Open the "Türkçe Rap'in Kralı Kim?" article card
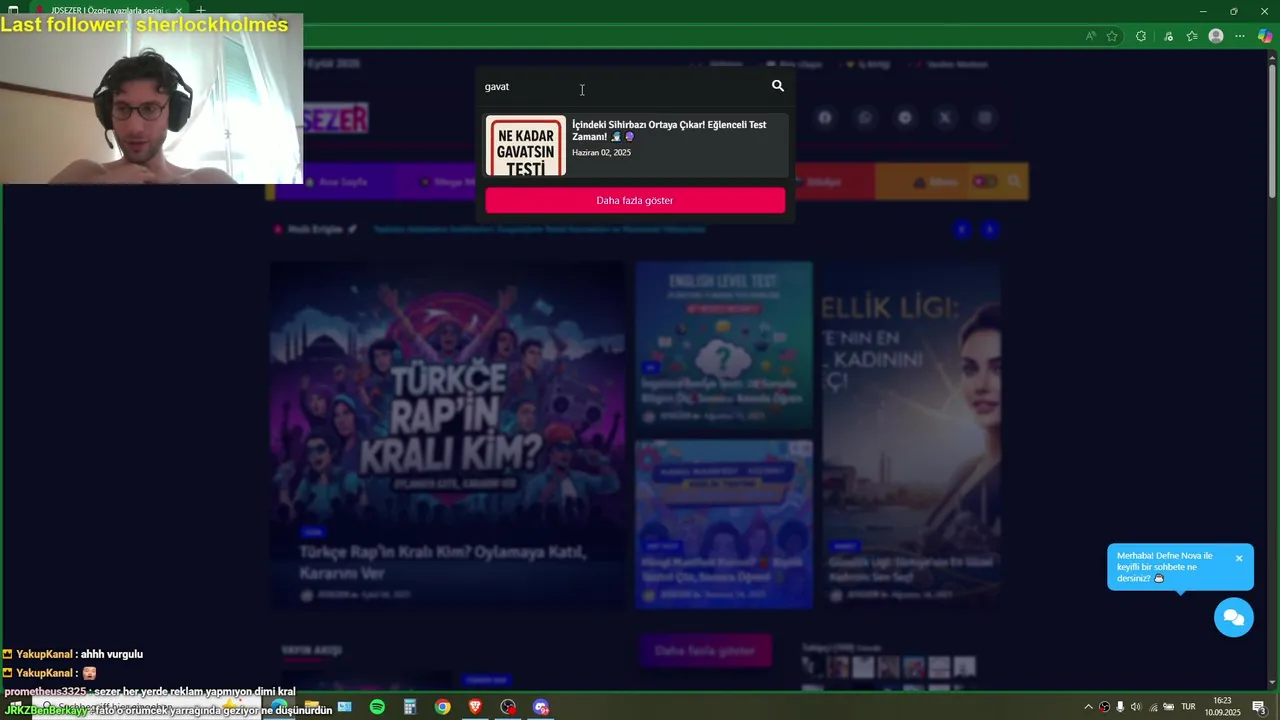This screenshot has width=1280, height=720. tap(447, 435)
